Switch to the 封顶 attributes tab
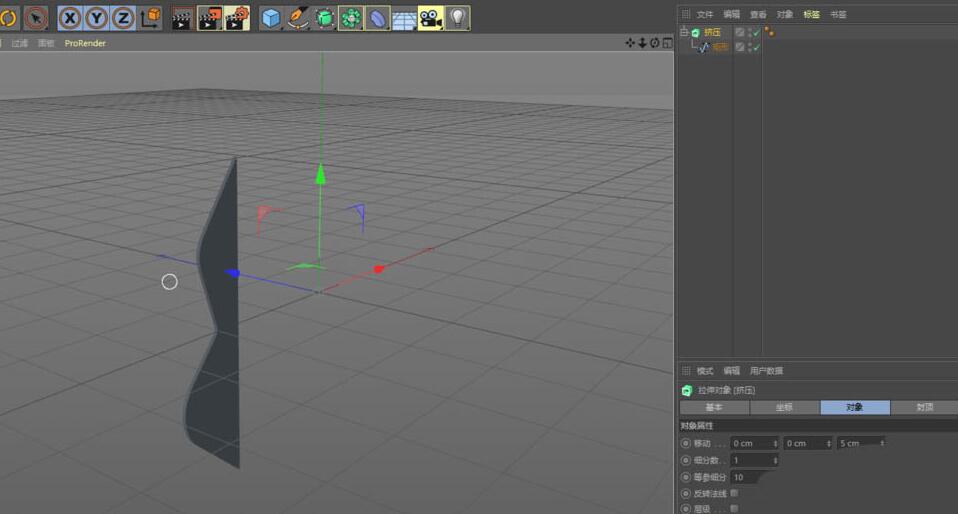This screenshot has width=958, height=514. coord(924,407)
